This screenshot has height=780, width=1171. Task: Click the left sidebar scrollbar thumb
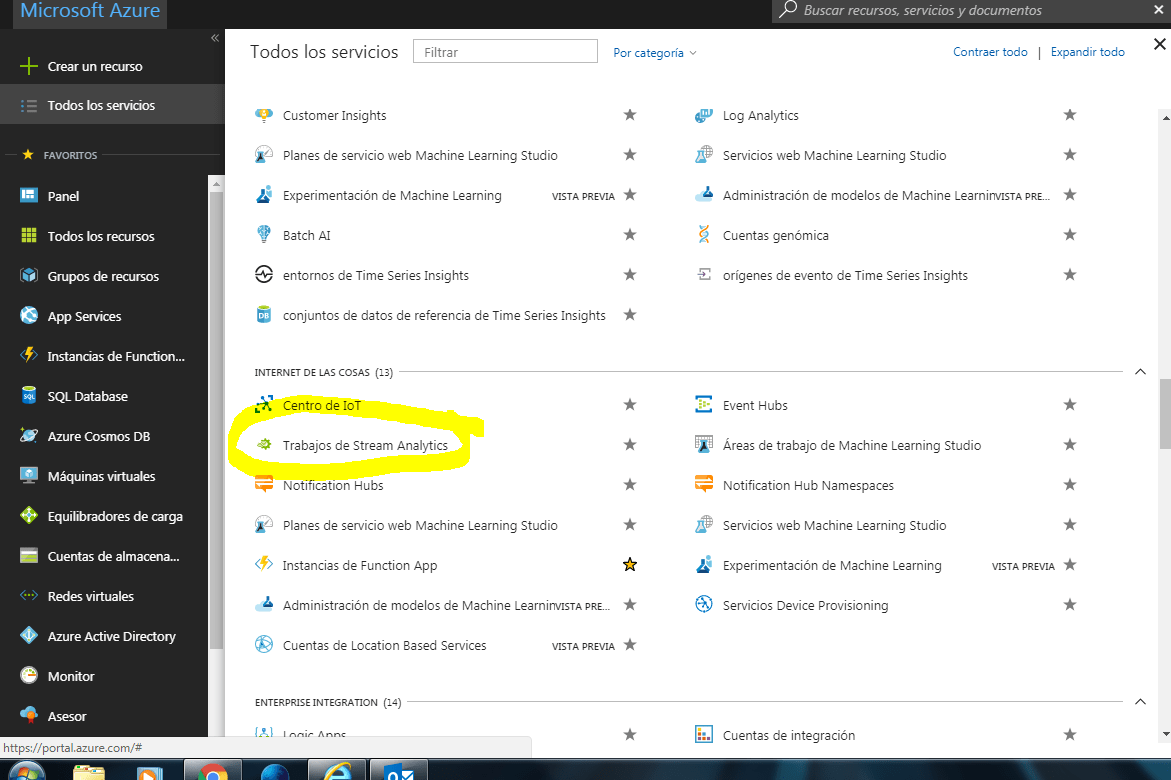pyautogui.click(x=216, y=420)
